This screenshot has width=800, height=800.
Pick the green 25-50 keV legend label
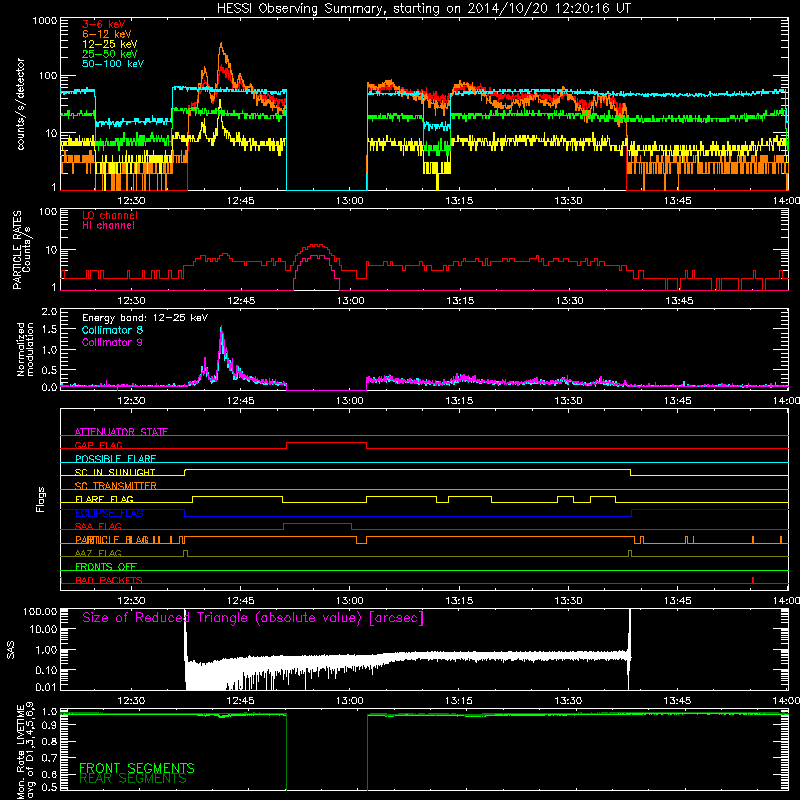110,54
